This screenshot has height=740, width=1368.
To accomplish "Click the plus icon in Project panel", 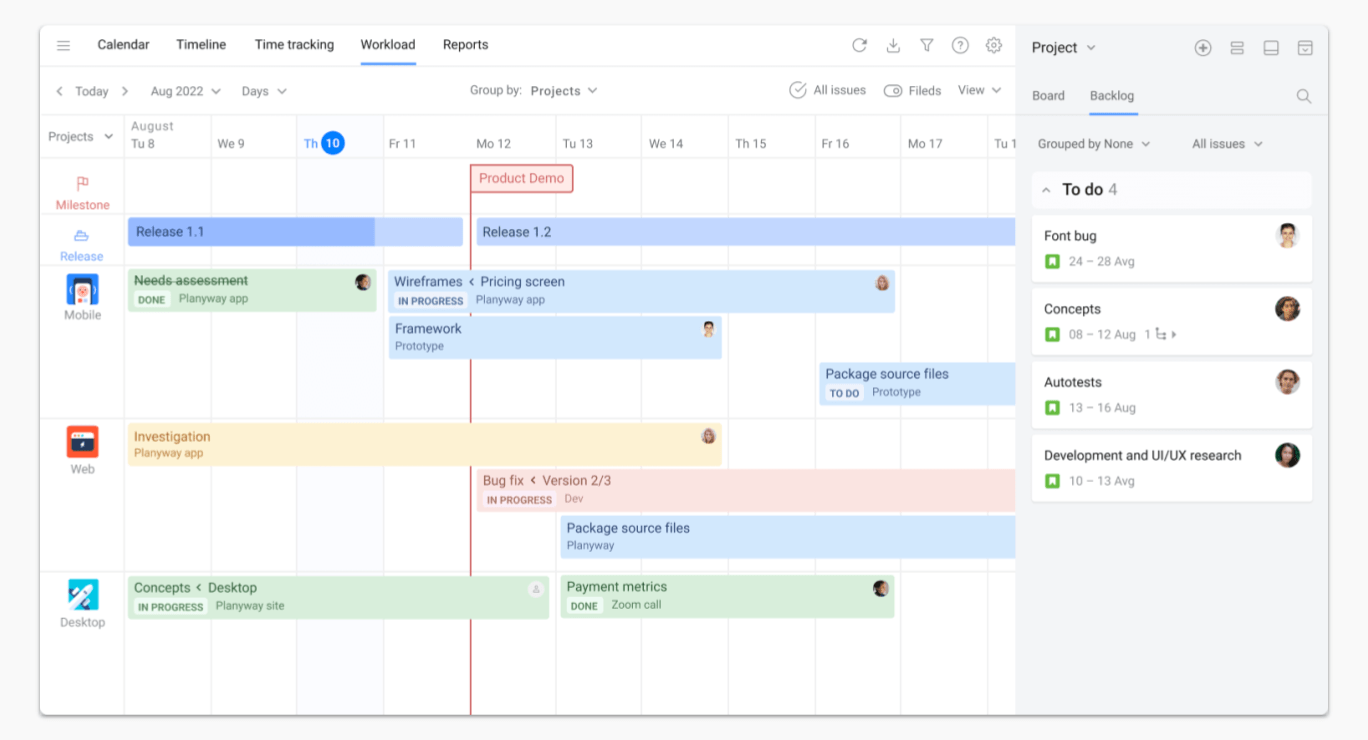I will pos(1203,48).
